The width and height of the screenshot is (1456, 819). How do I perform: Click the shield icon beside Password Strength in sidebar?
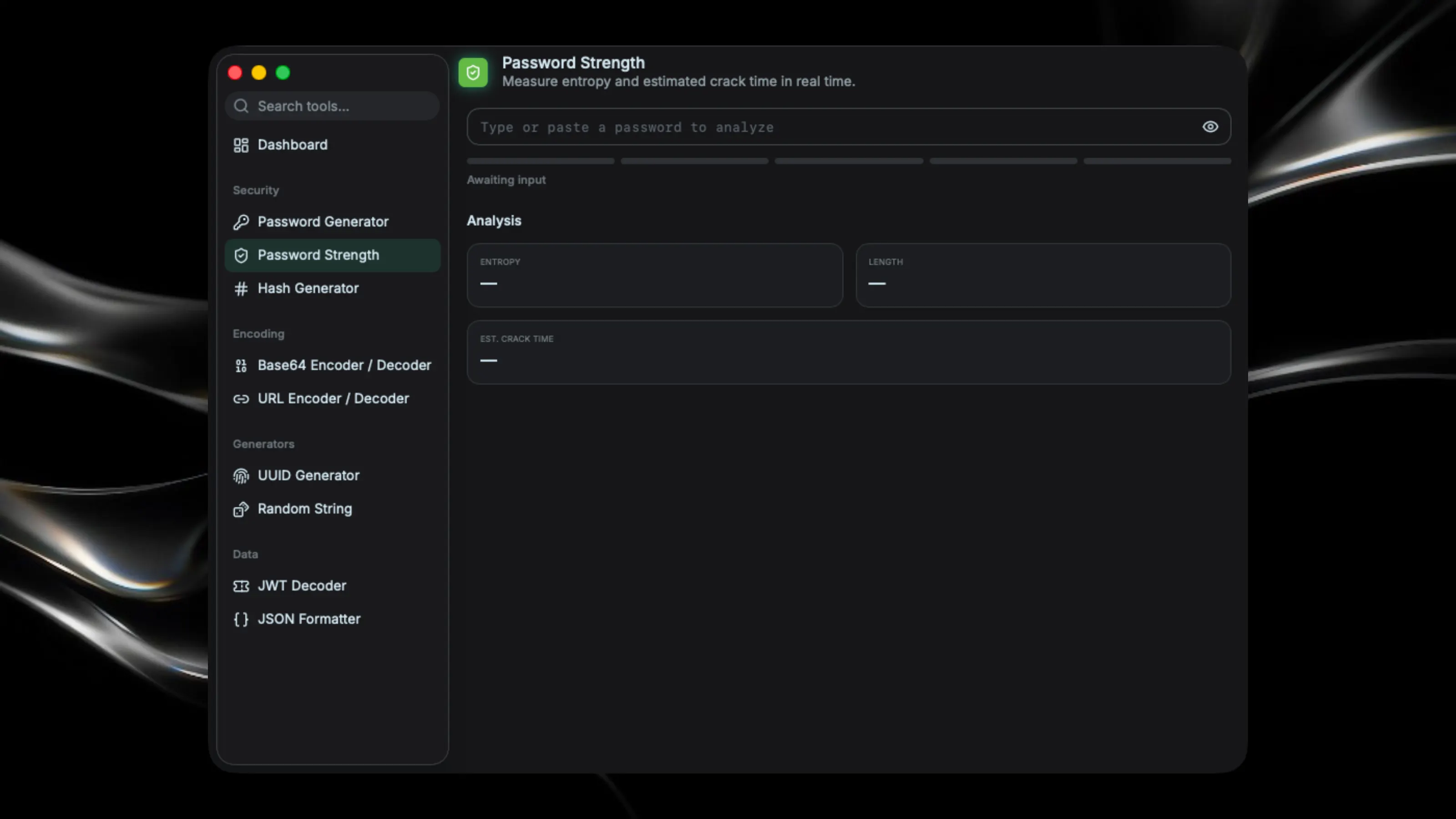pos(241,255)
